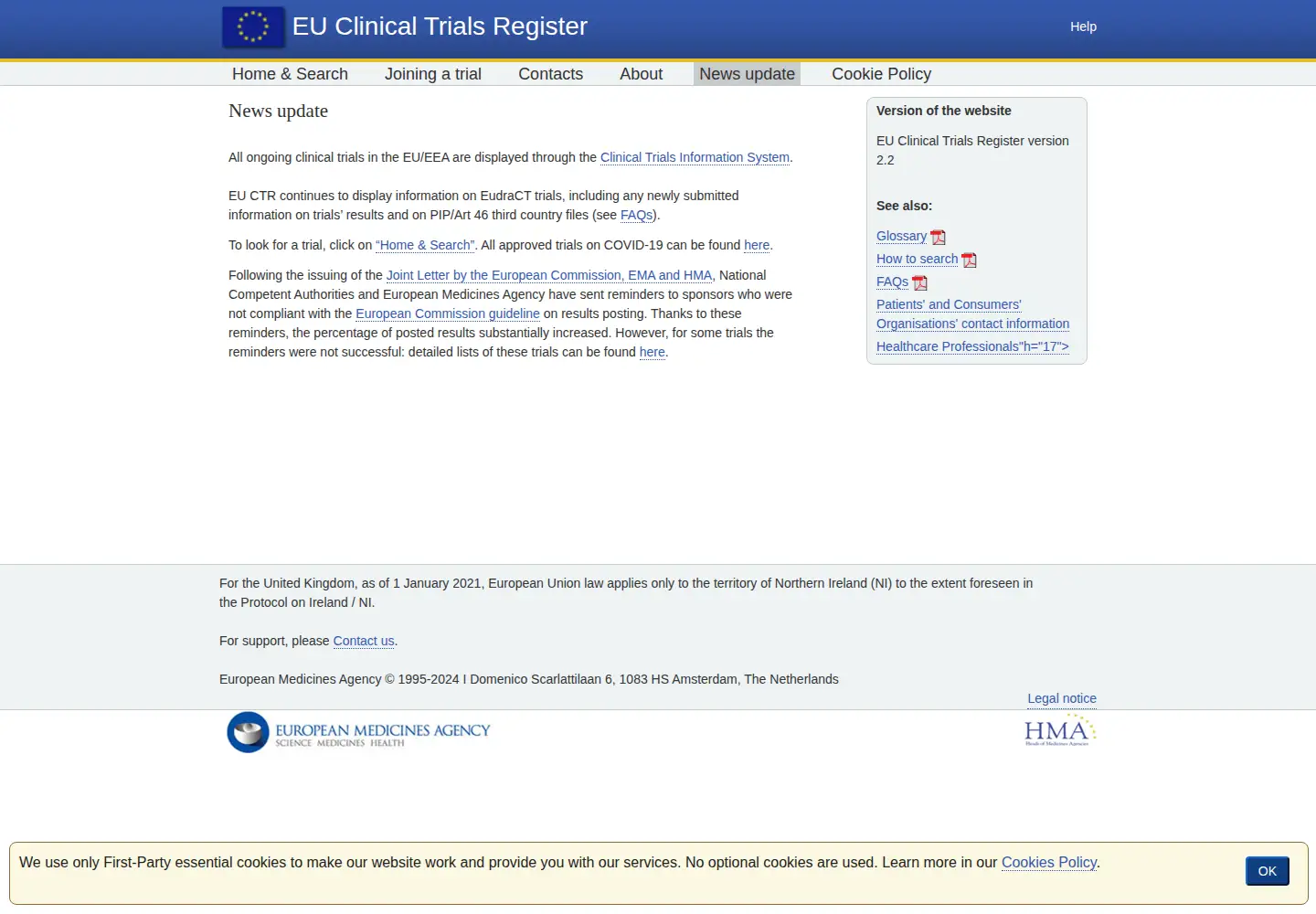
Task: Select the News update tab
Action: pyautogui.click(x=747, y=74)
